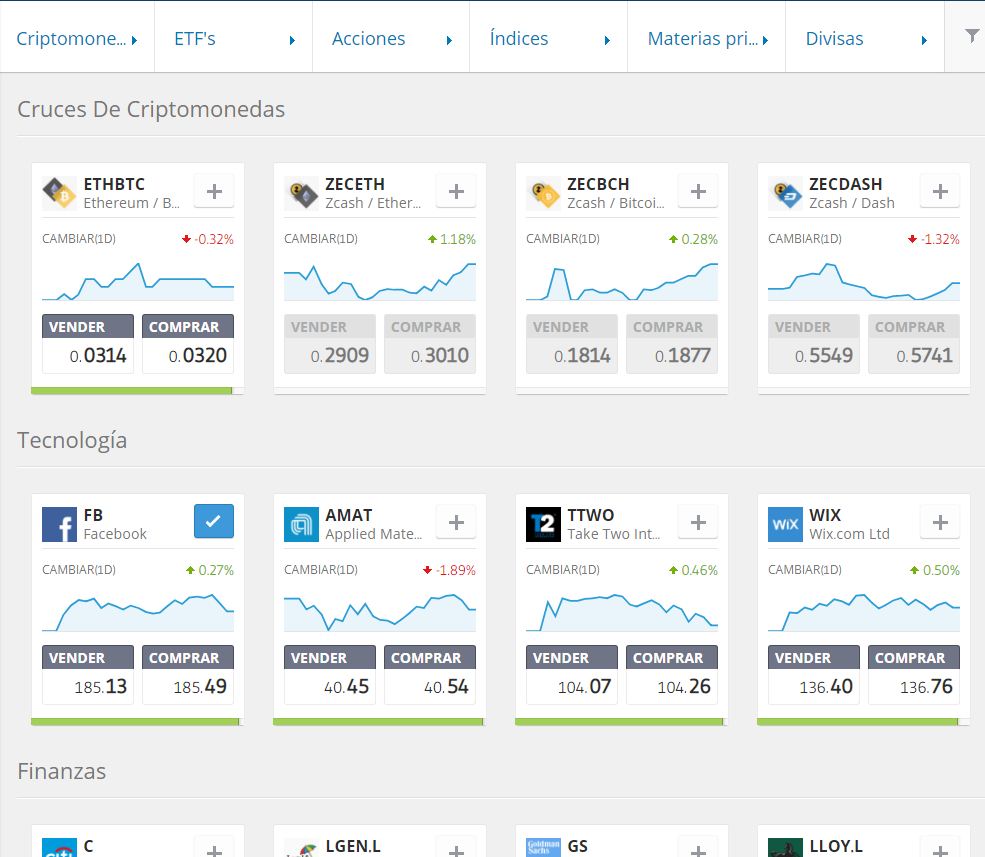This screenshot has width=985, height=857.
Task: Add WIX to watchlist with plus icon
Action: click(940, 522)
